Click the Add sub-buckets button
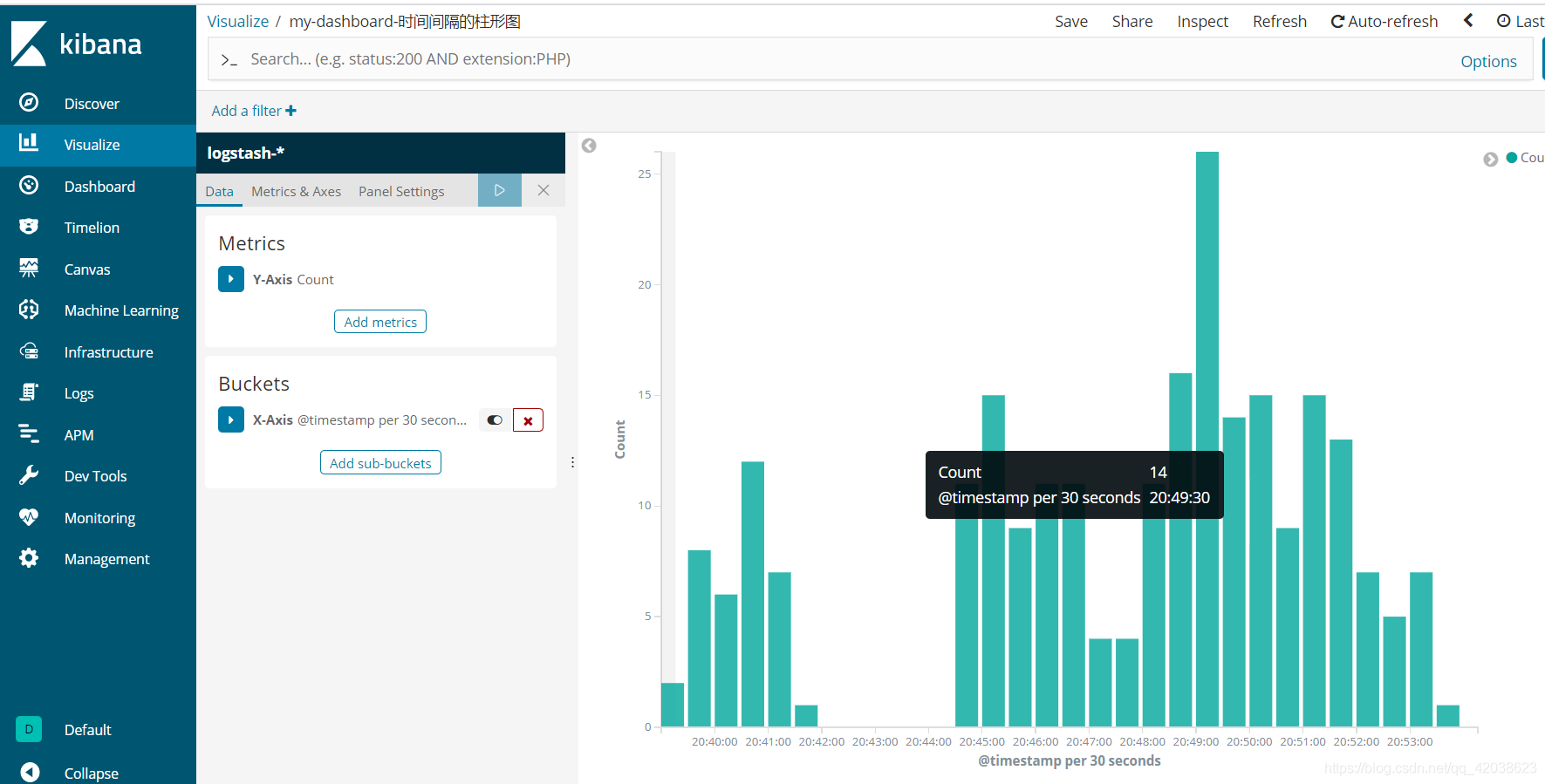The width and height of the screenshot is (1545, 784). [x=380, y=463]
